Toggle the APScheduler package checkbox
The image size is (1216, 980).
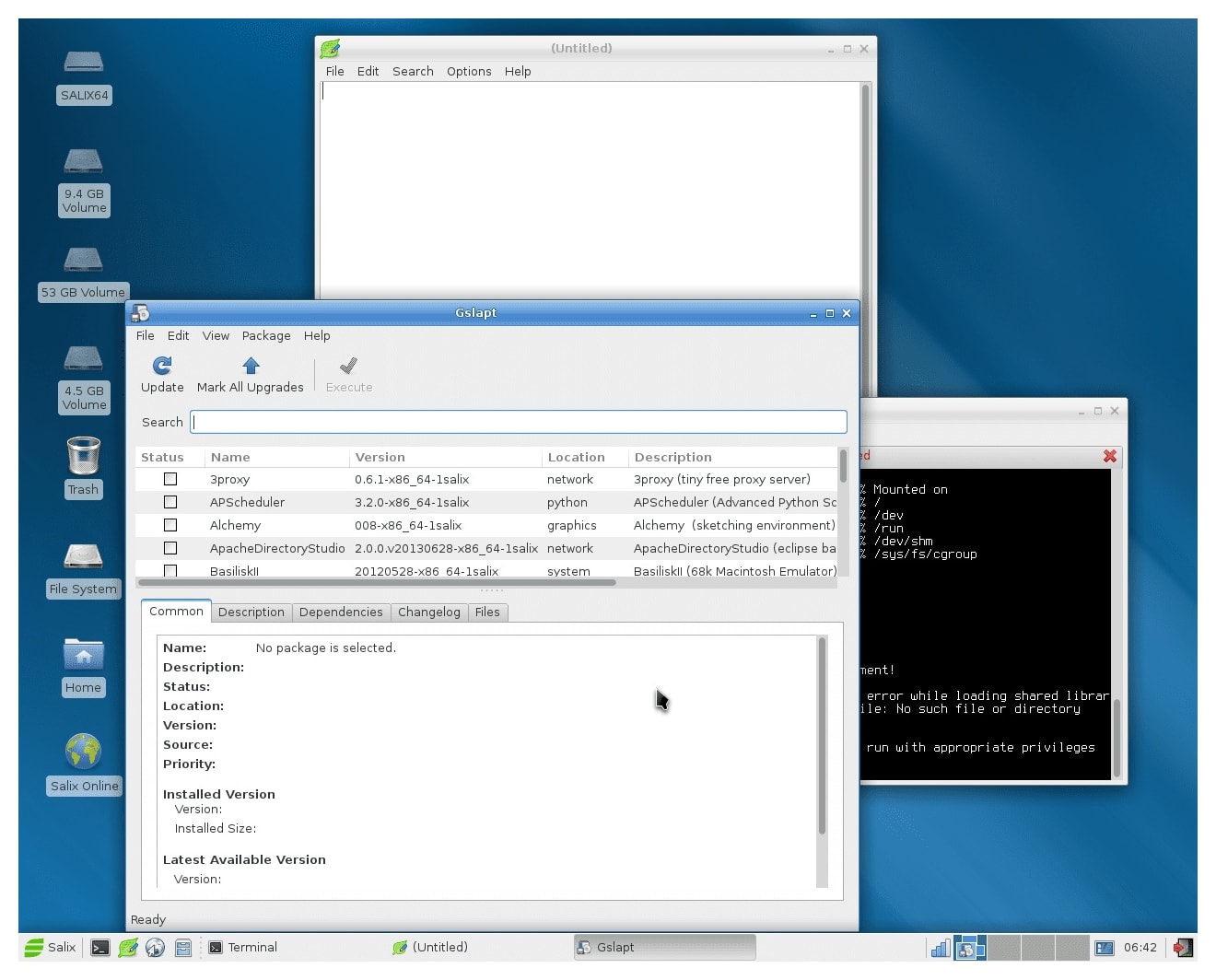[x=170, y=502]
